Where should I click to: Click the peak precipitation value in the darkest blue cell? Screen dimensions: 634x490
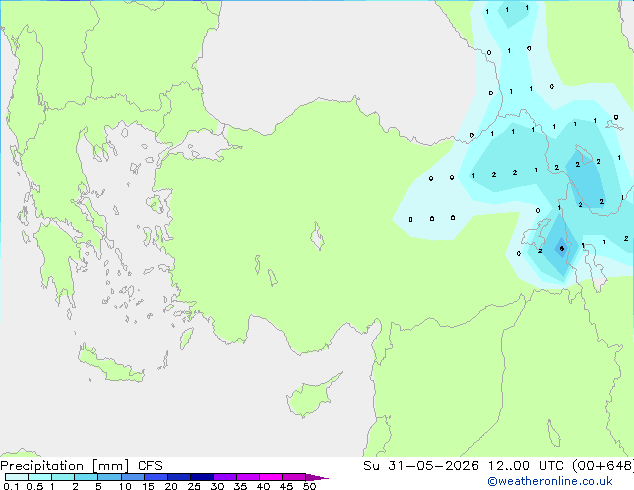pos(561,249)
